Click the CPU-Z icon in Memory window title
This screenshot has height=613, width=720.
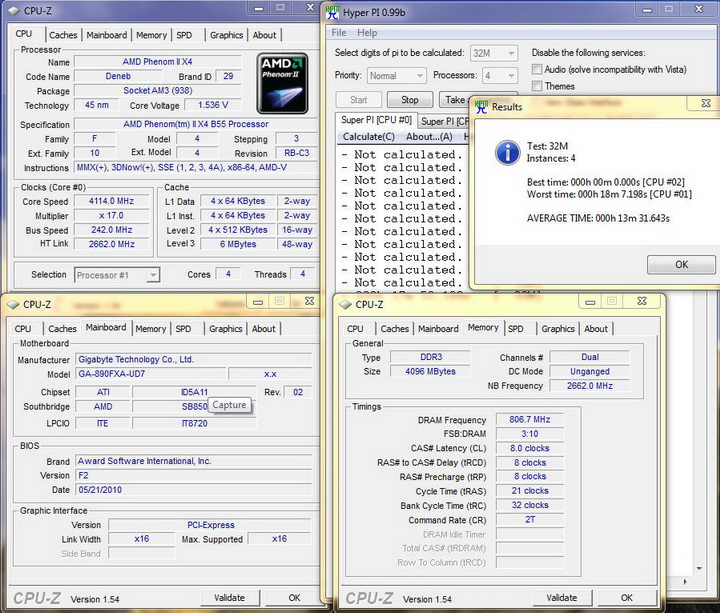pyautogui.click(x=345, y=304)
